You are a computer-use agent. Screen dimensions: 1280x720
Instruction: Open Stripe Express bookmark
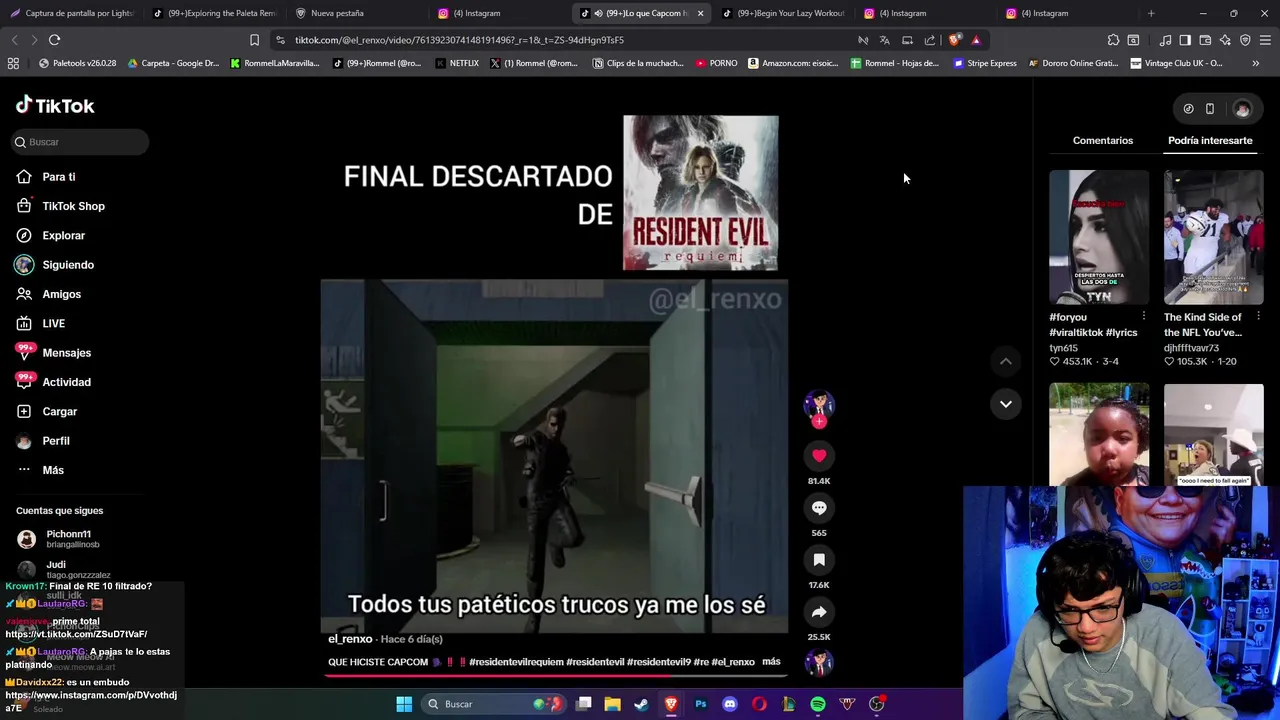coord(985,63)
